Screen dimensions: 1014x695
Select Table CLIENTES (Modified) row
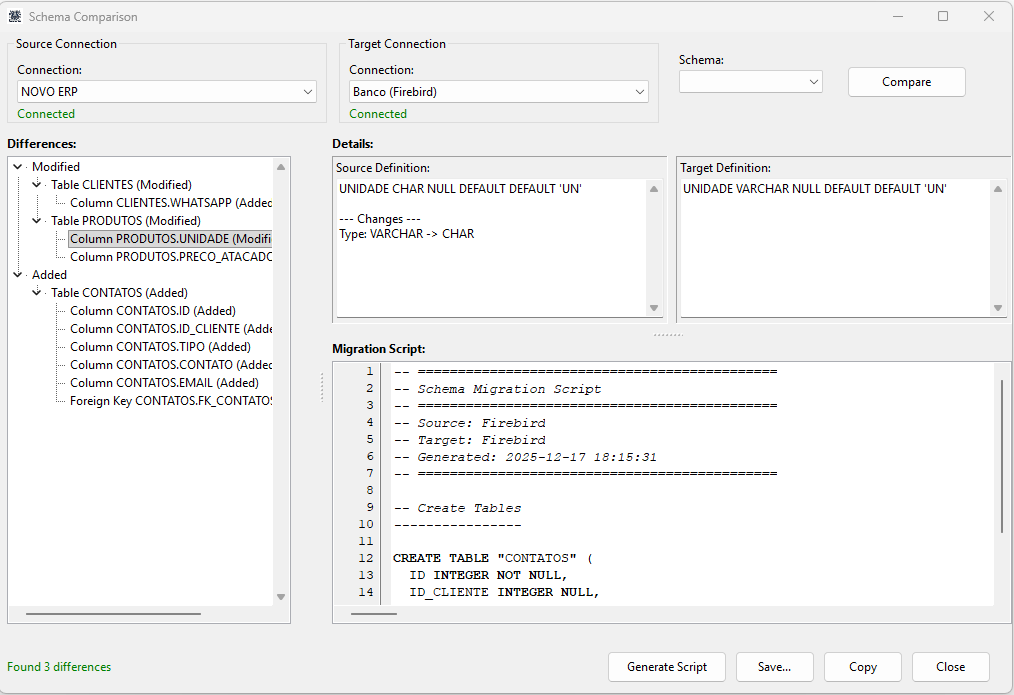point(122,185)
